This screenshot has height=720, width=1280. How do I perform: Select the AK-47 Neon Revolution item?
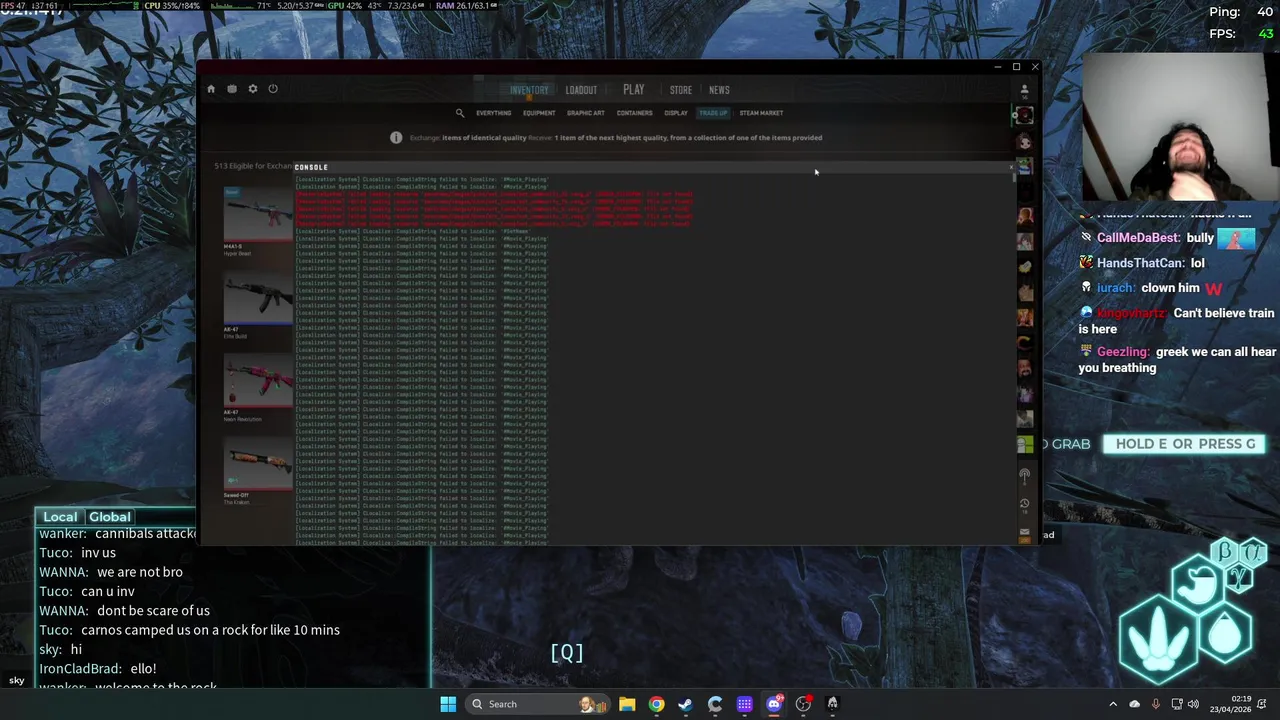tap(257, 388)
